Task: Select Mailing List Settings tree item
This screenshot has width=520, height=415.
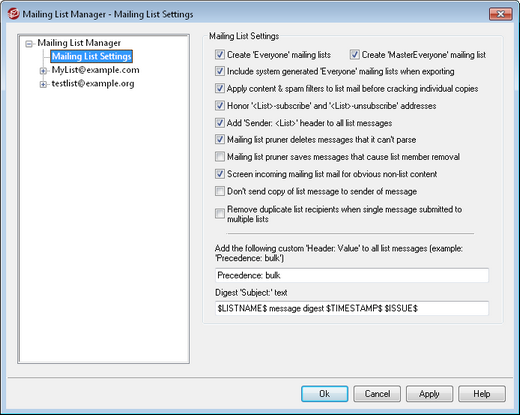Action: click(92, 56)
